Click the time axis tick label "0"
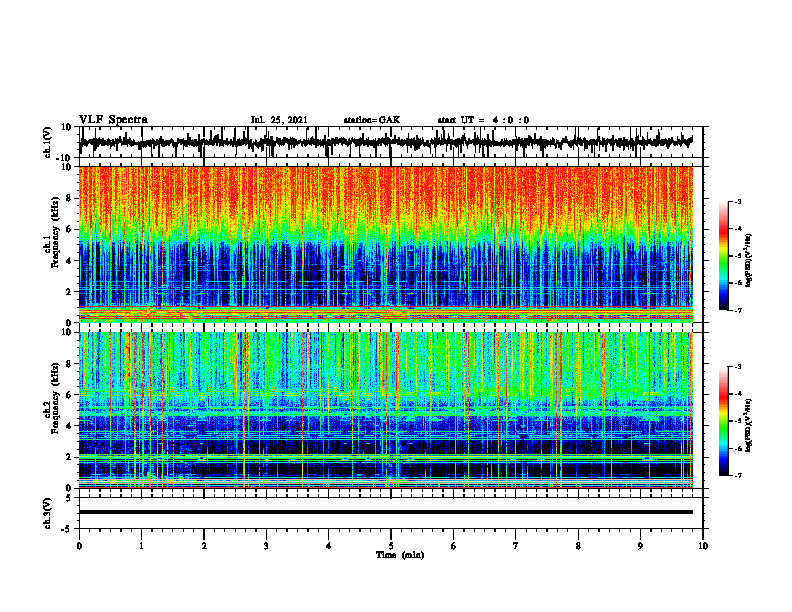 click(x=79, y=546)
